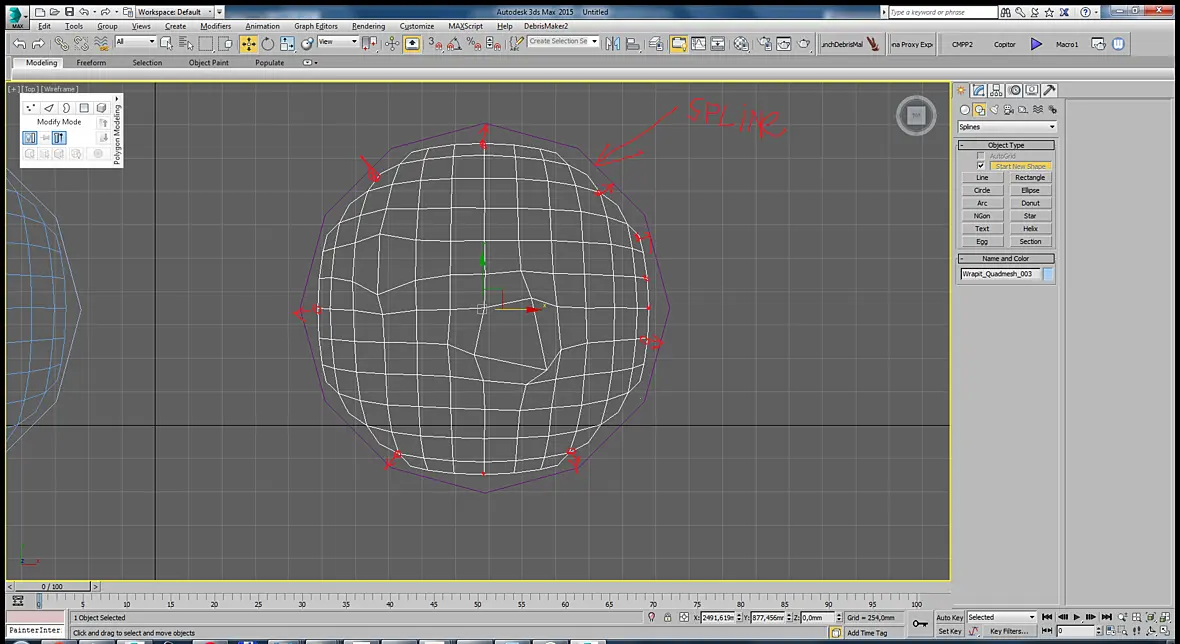Open the View reference coordinate dropdown
This screenshot has height=644, width=1180.
point(337,42)
